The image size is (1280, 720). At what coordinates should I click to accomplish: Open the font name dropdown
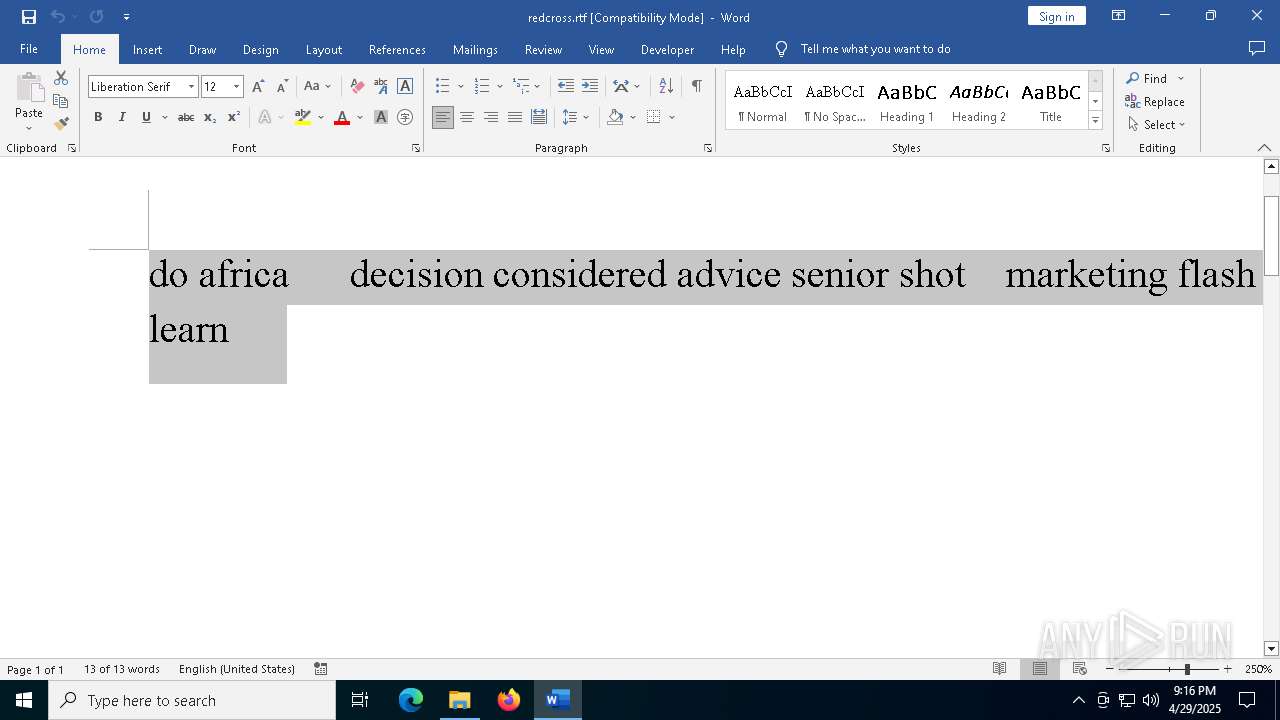point(191,87)
